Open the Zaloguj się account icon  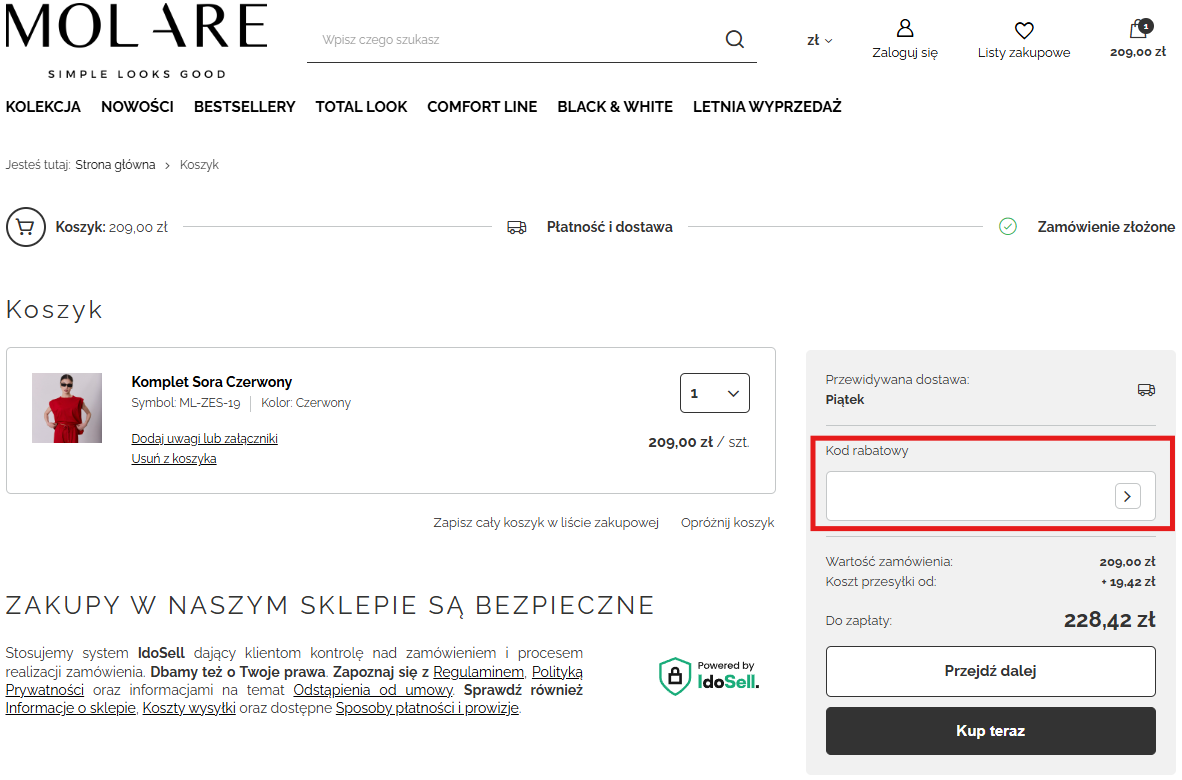tap(904, 30)
